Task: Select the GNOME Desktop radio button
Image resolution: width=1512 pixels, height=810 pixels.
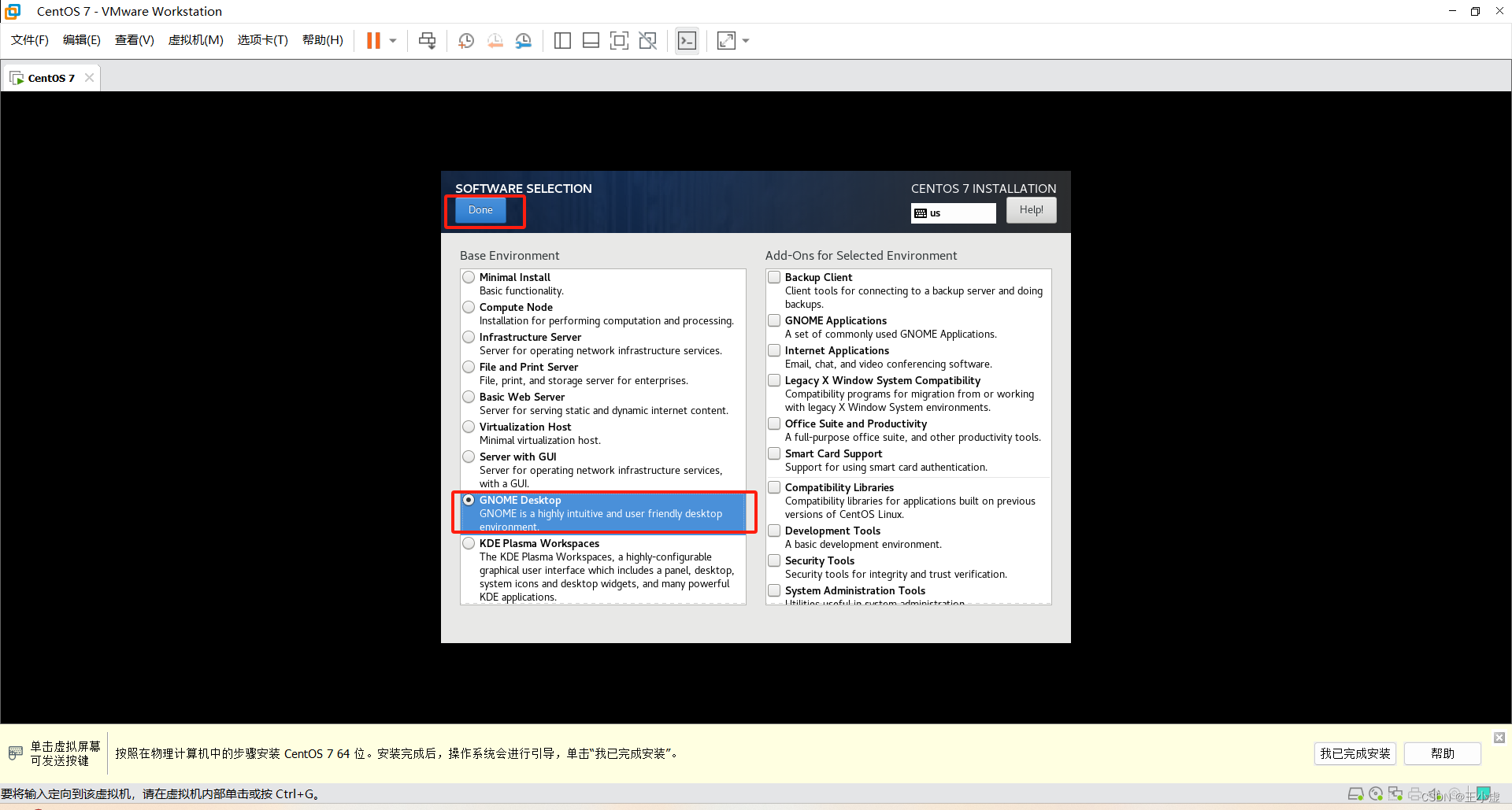Action: (x=469, y=500)
